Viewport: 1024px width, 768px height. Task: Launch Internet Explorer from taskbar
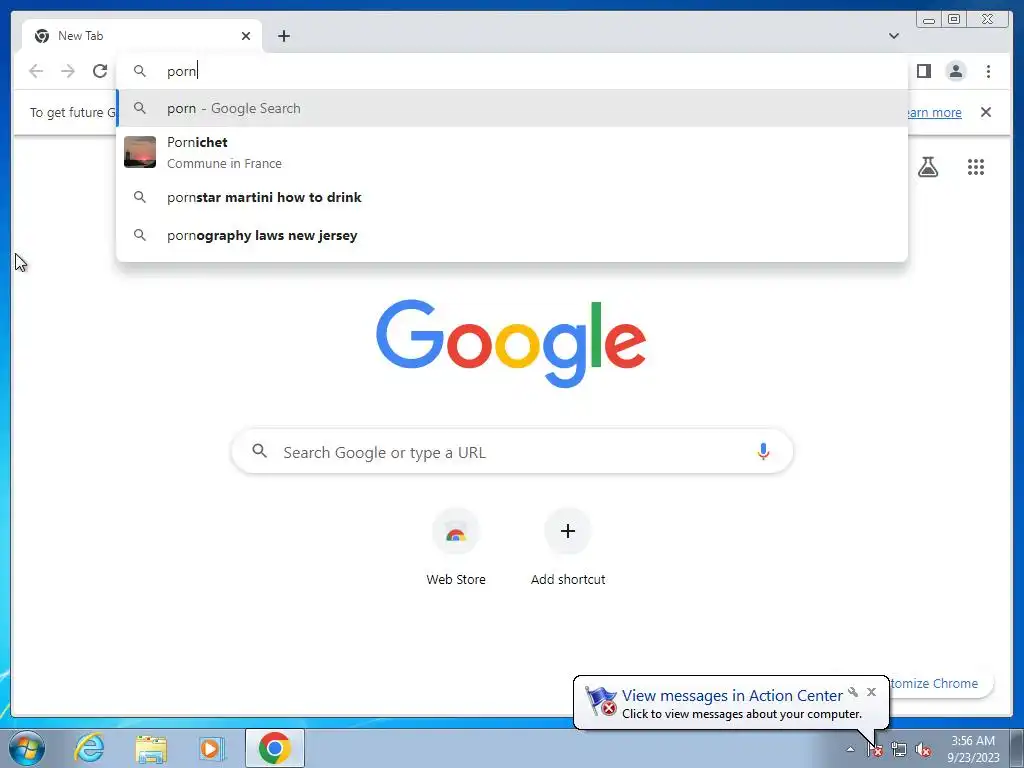point(89,748)
